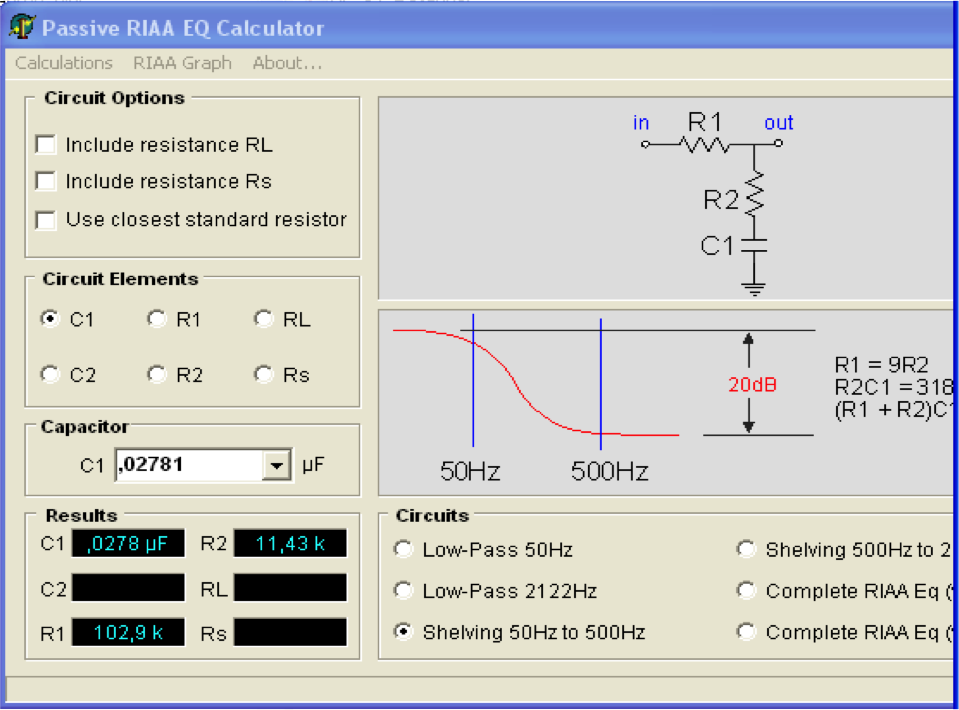Click the R2 resistor in circuit diagram

pos(755,194)
